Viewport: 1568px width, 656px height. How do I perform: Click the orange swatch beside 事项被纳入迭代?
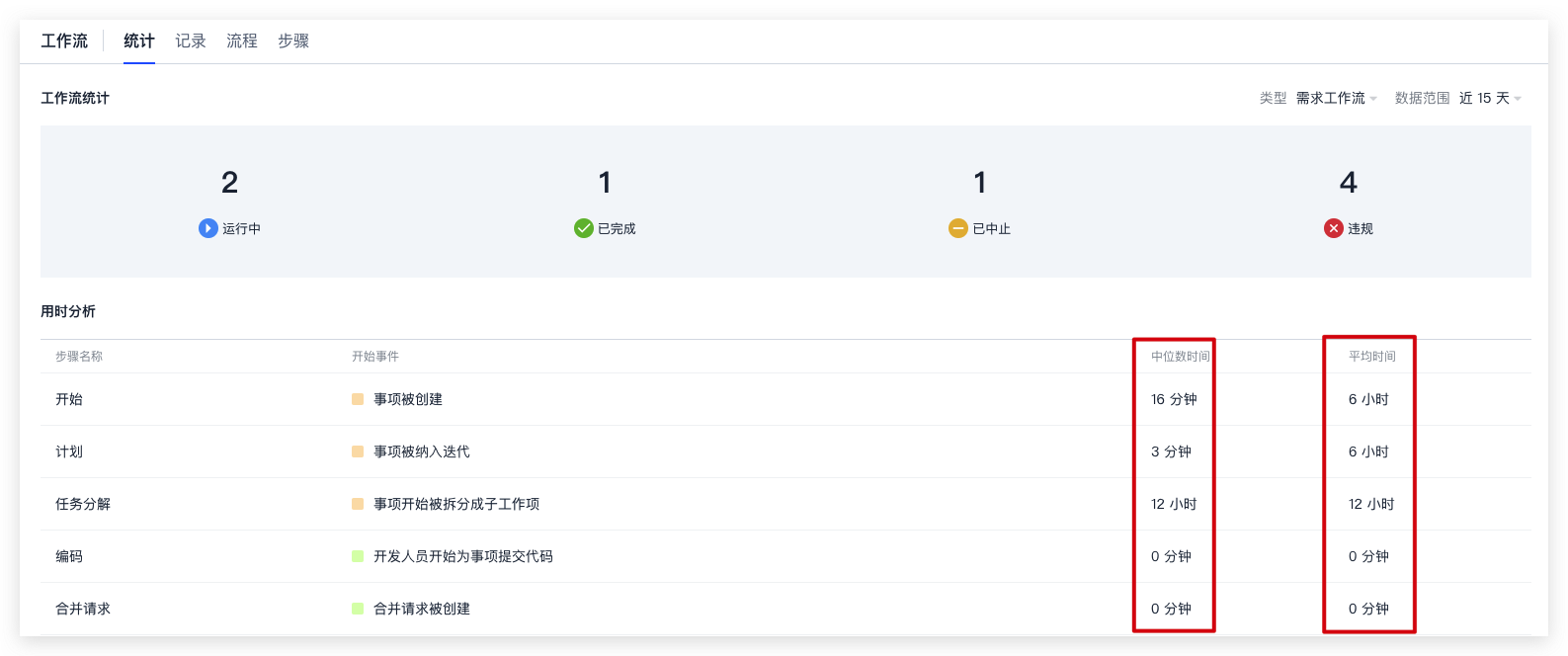coord(358,451)
